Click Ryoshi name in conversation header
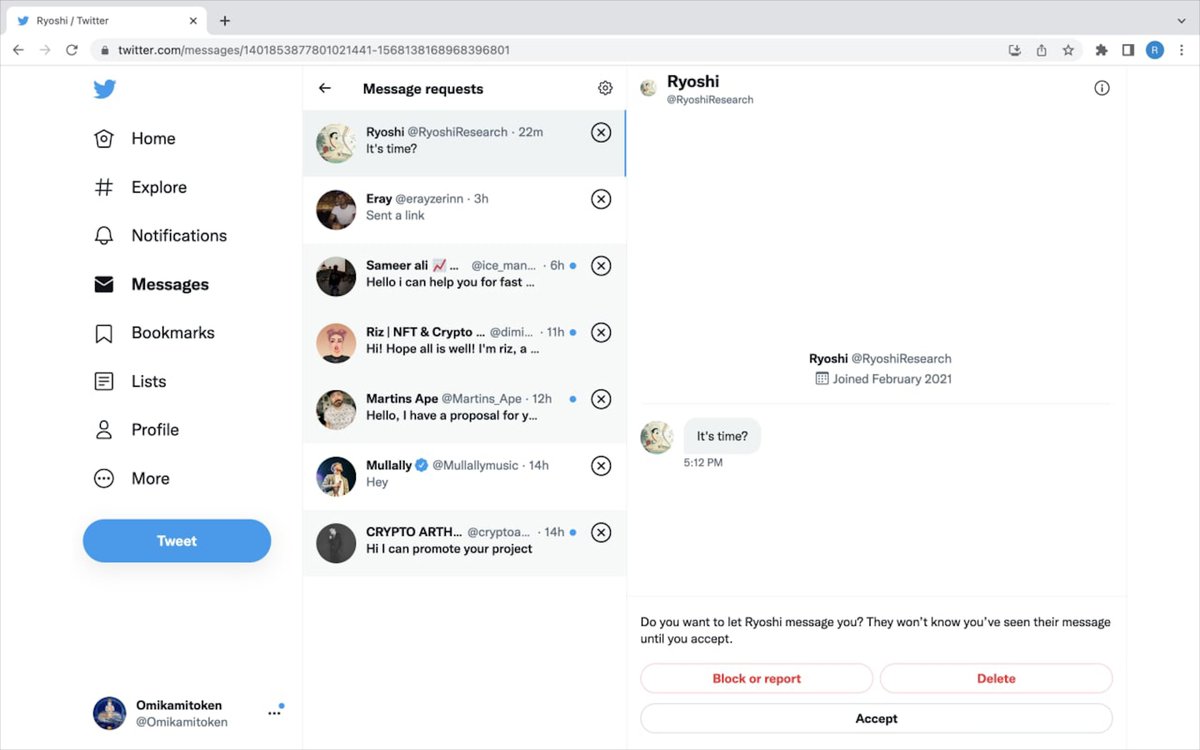This screenshot has width=1200, height=750. click(693, 82)
